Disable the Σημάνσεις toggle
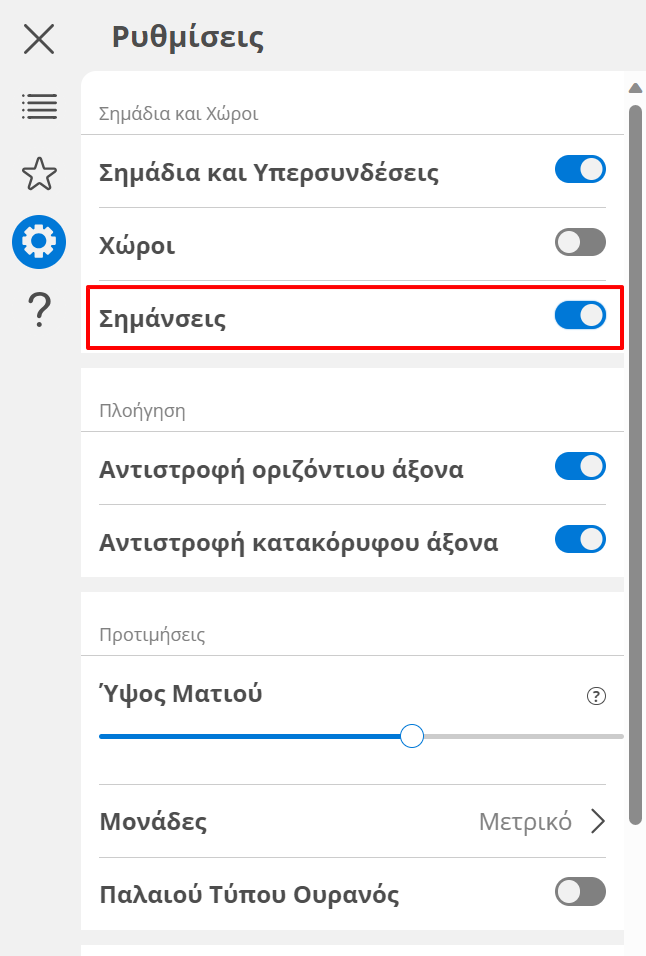 (580, 316)
